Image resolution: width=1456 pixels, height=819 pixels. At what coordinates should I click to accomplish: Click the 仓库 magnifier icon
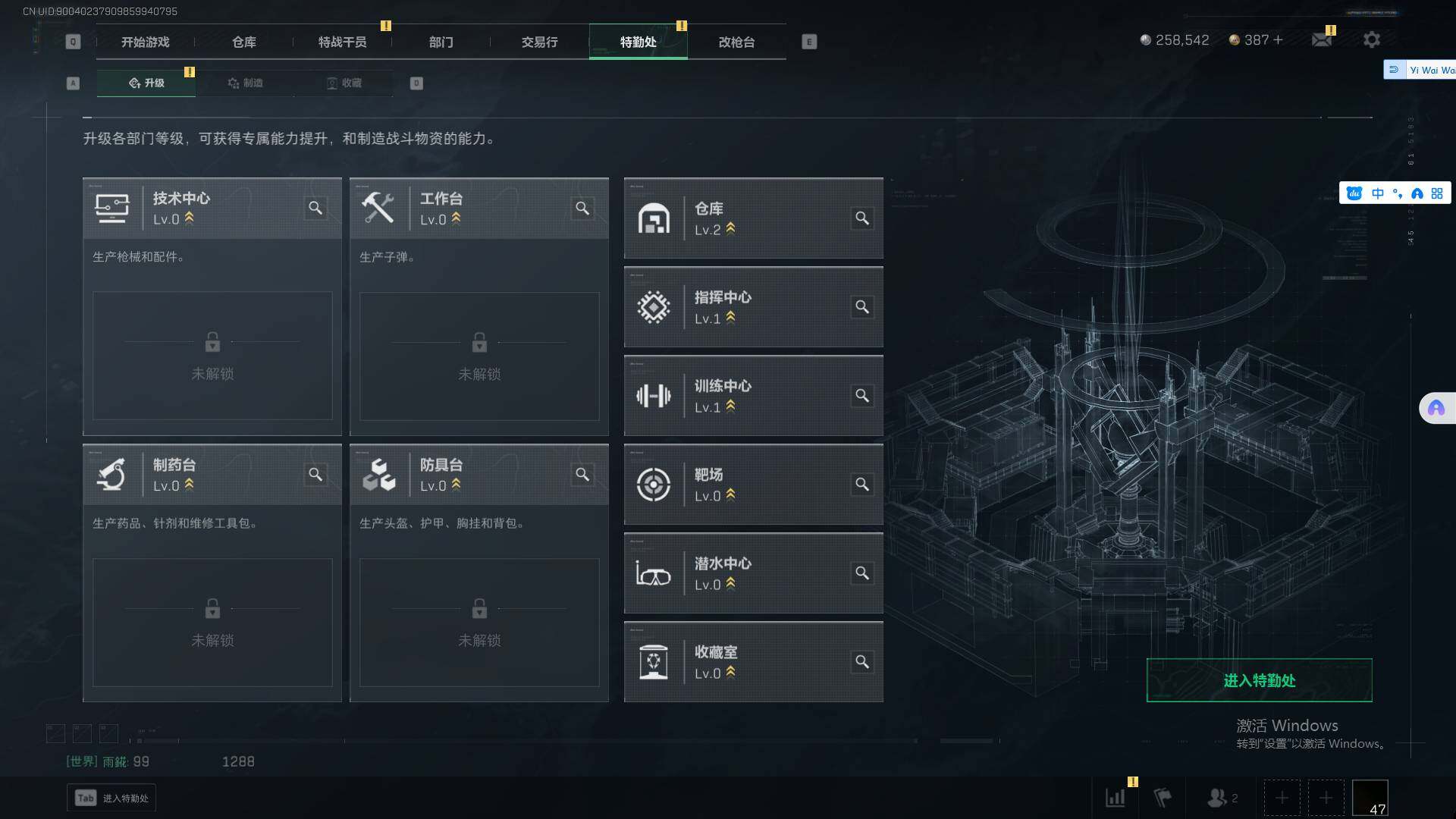pyautogui.click(x=862, y=218)
